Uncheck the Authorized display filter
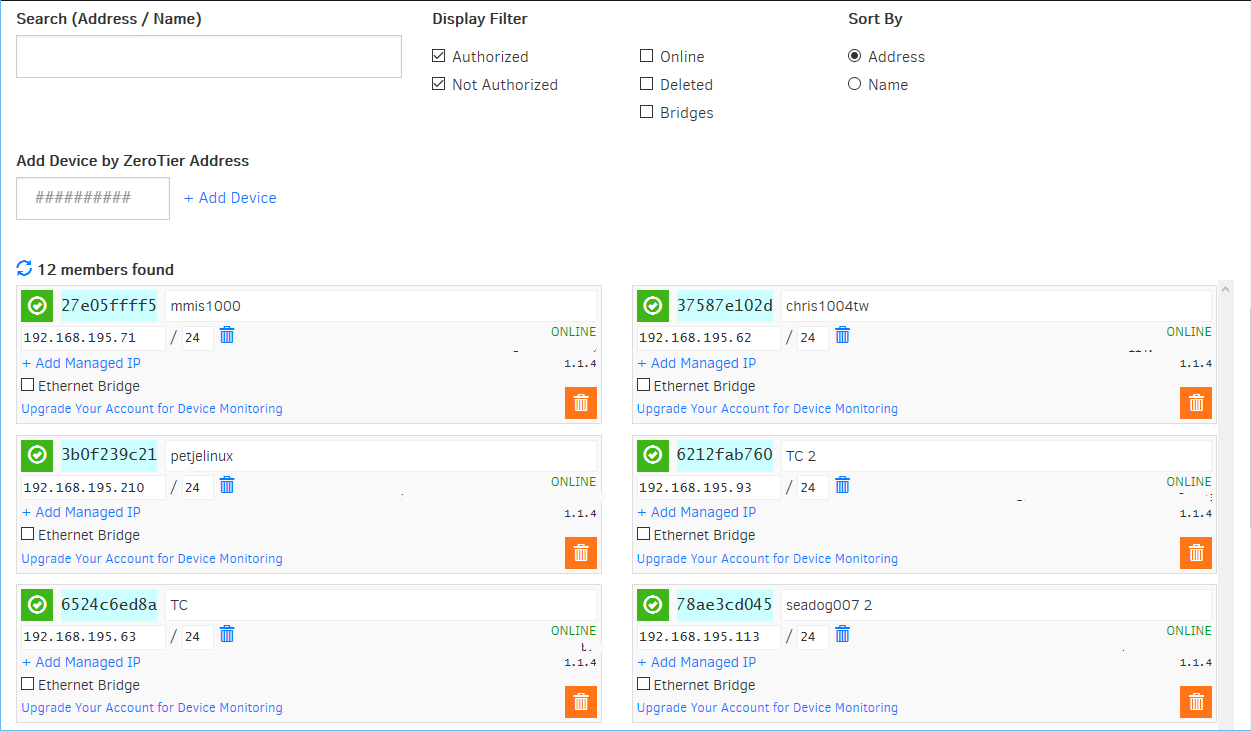This screenshot has height=731, width=1251. tap(439, 57)
